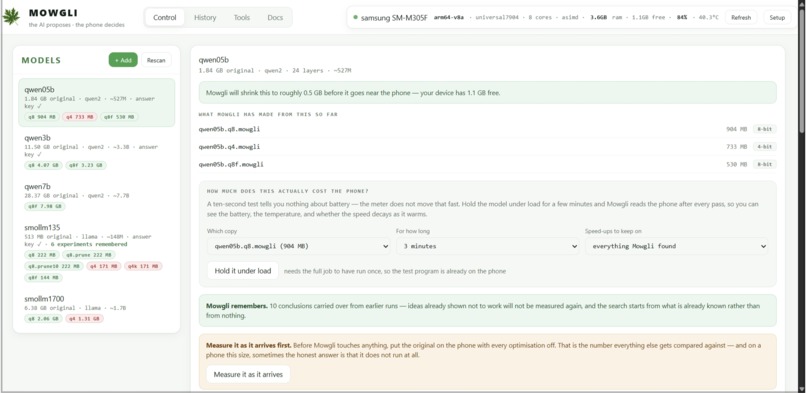Click the q8f 144 MB tag
806x393 pixels.
click(x=43, y=278)
